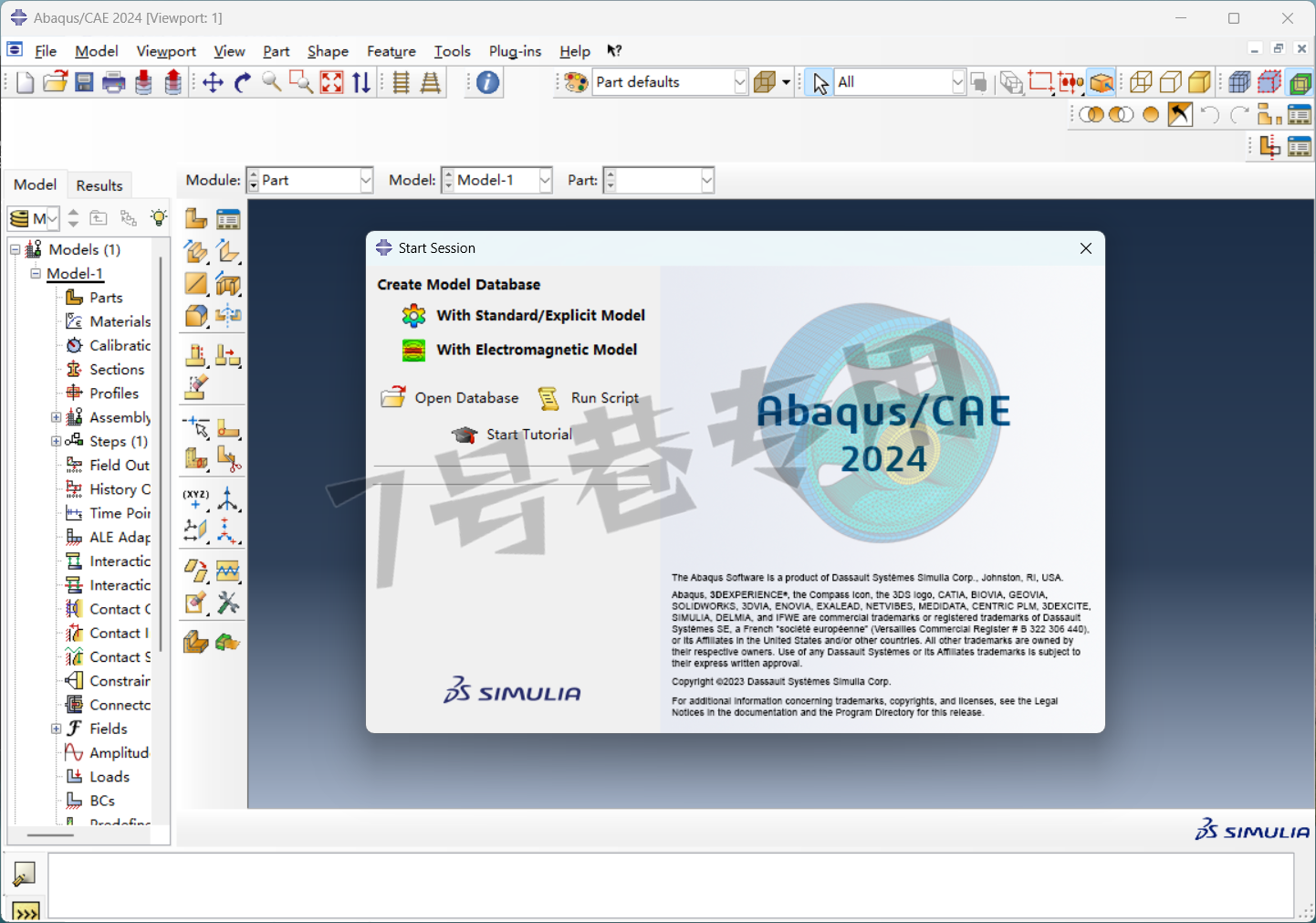
Task: Click the model tree horizontal scrollbar
Action: pyautogui.click(x=50, y=834)
